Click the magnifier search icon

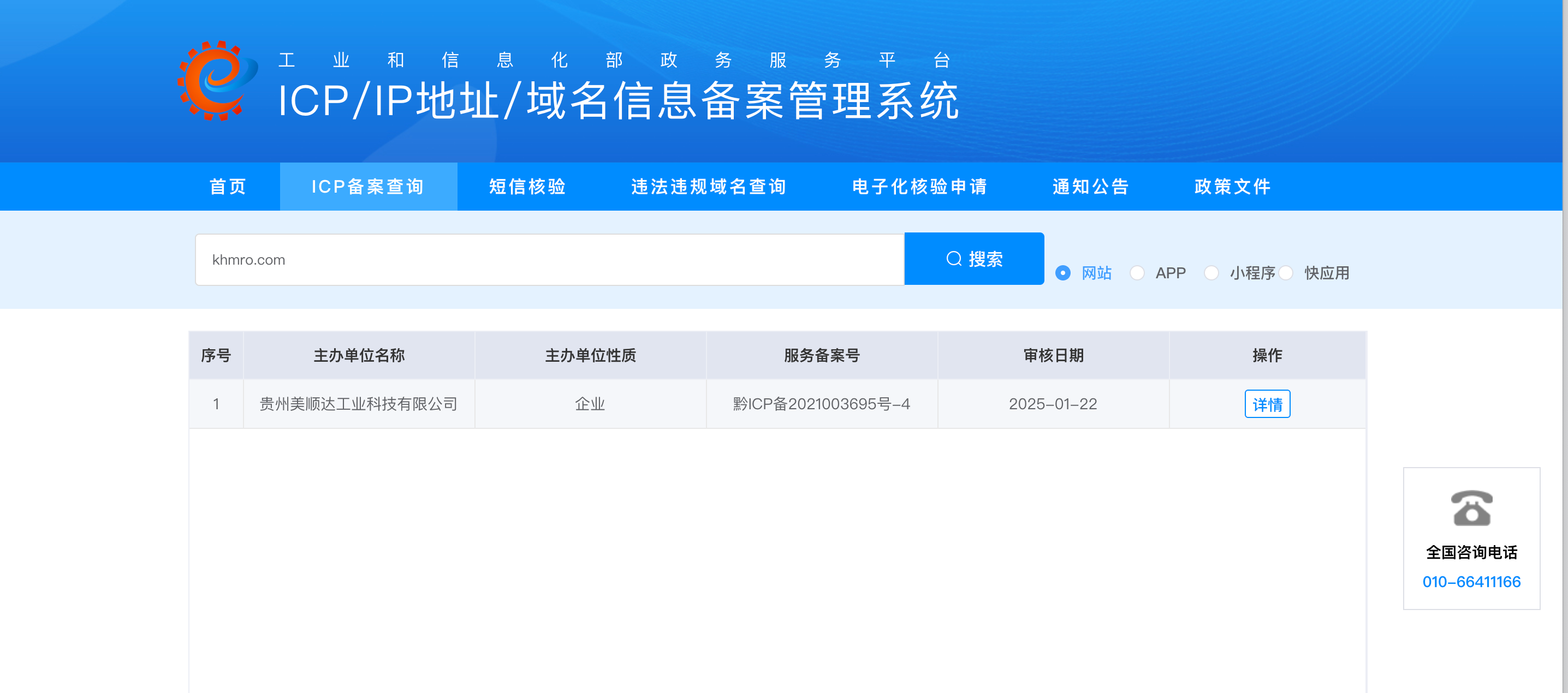(x=954, y=259)
